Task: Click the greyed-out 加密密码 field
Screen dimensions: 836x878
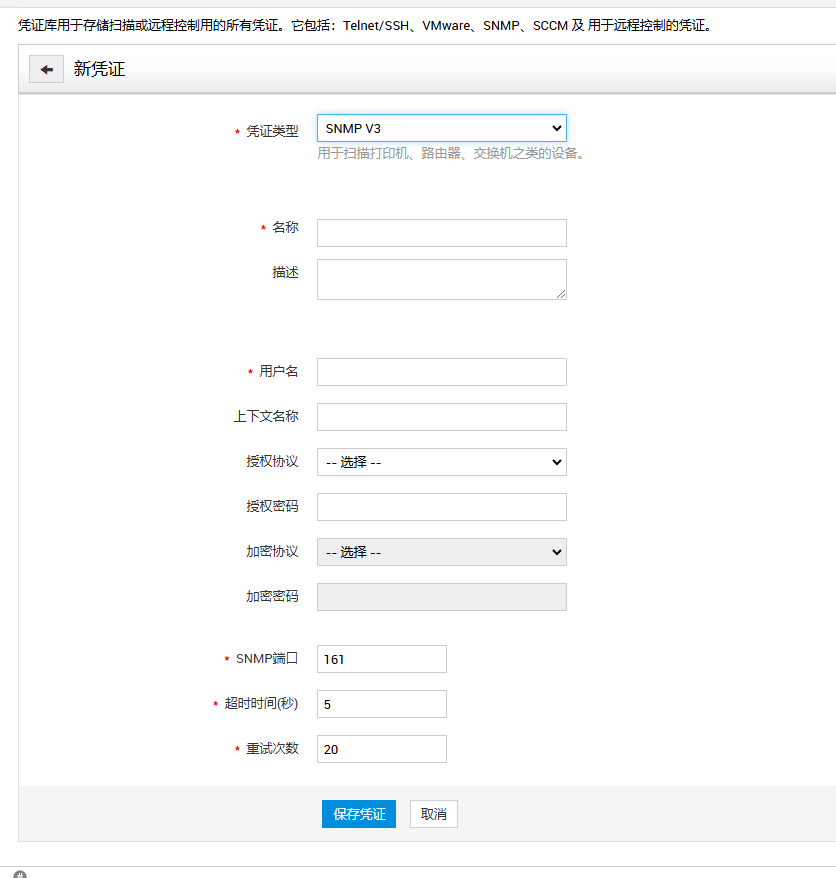Action: click(441, 597)
